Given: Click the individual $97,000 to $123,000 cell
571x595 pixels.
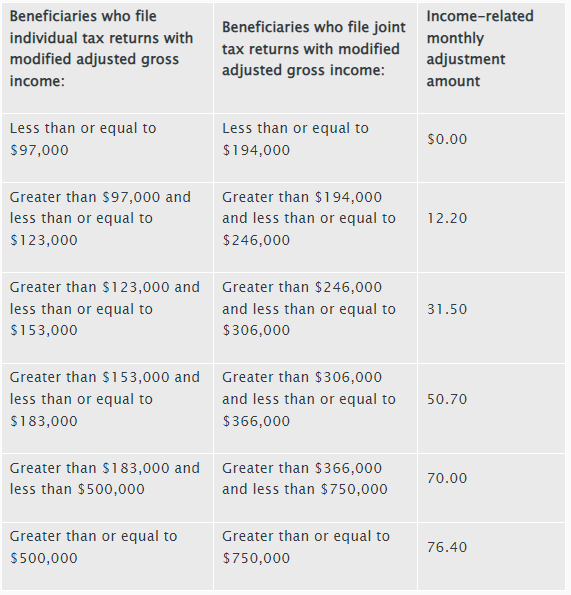Looking at the screenshot, I should (x=107, y=227).
